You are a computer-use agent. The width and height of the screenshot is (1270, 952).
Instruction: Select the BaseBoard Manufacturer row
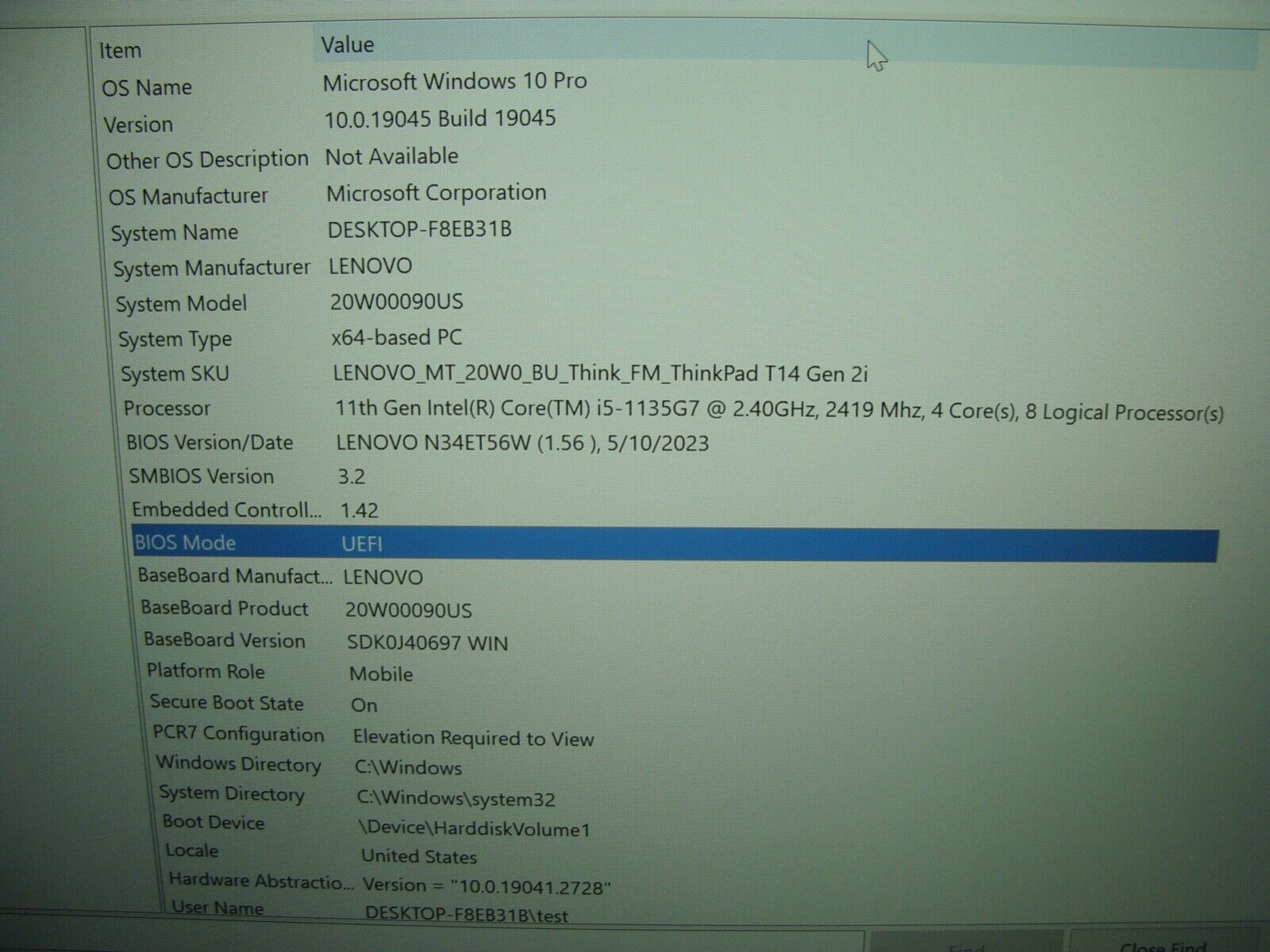tap(675, 577)
